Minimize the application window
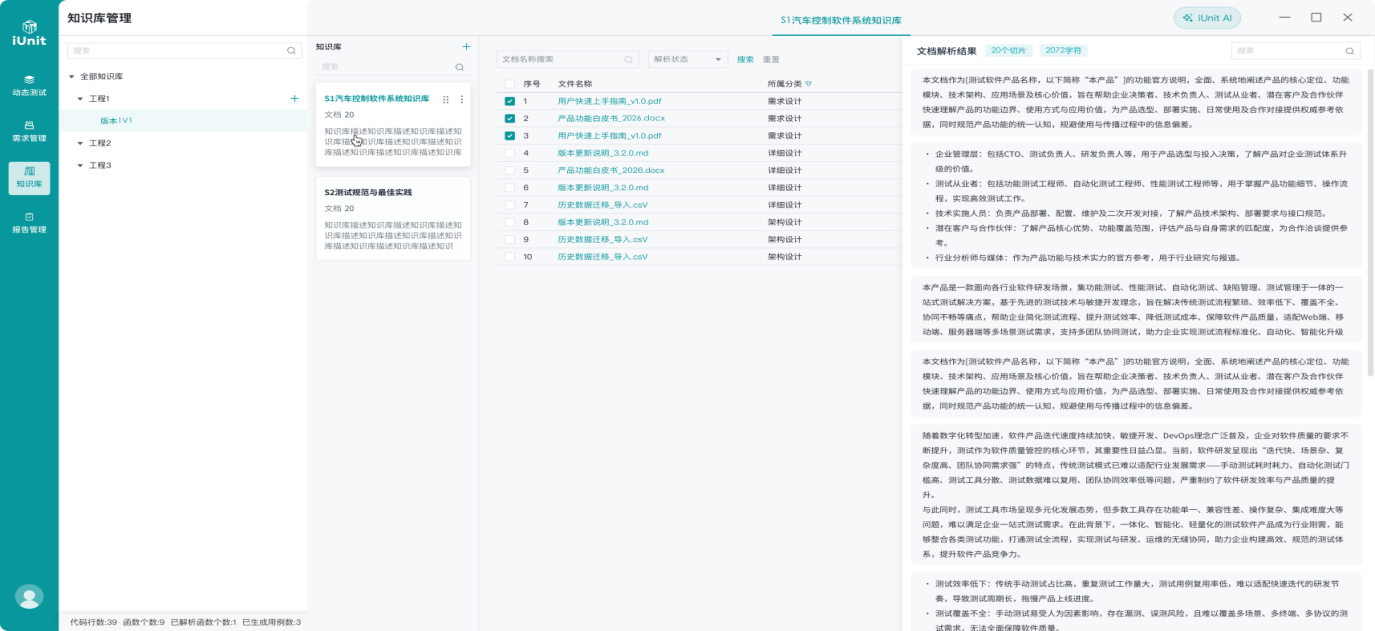Viewport: 1375px width, 631px height. coord(1284,17)
